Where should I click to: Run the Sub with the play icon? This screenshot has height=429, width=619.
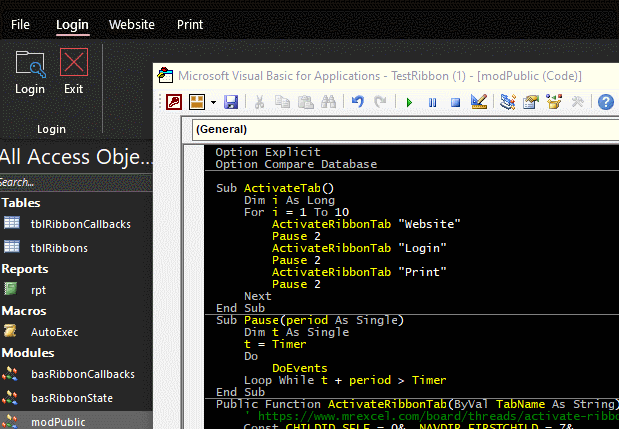(x=409, y=102)
